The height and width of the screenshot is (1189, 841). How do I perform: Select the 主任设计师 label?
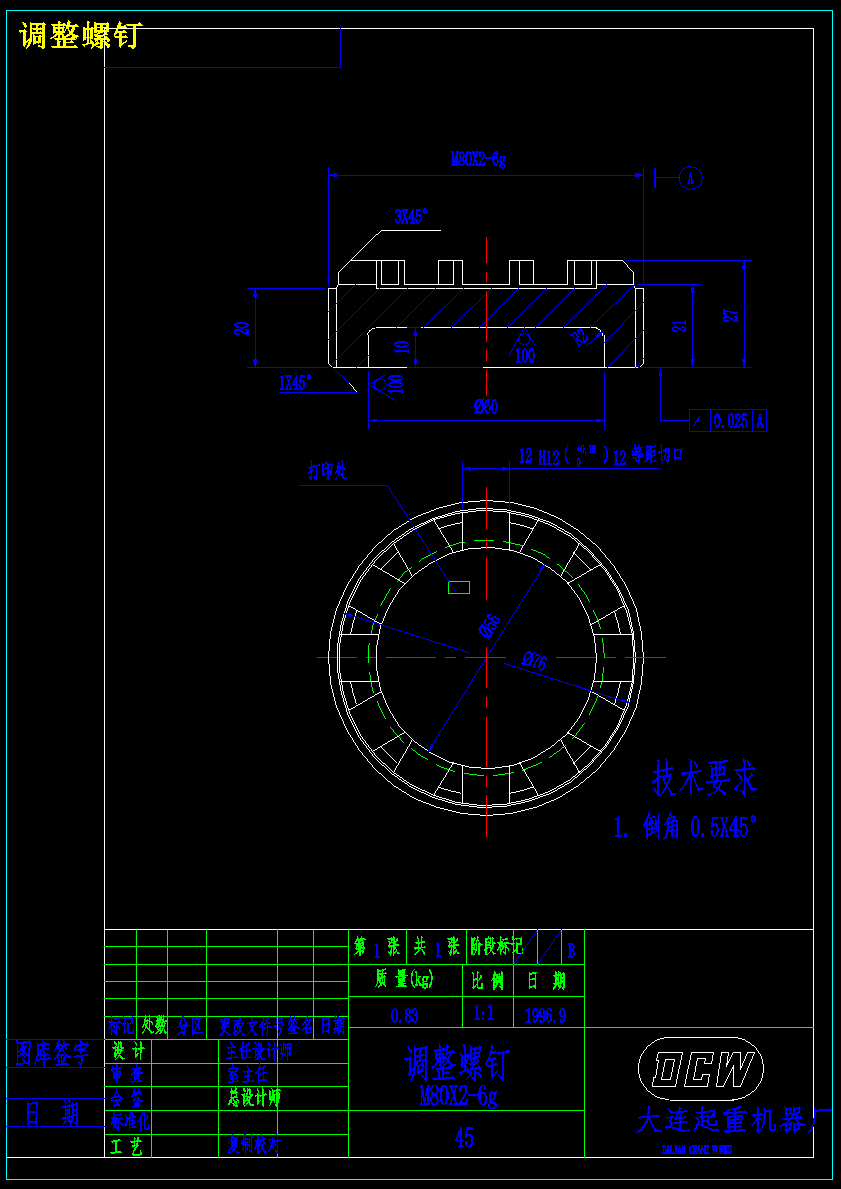tap(259, 1051)
